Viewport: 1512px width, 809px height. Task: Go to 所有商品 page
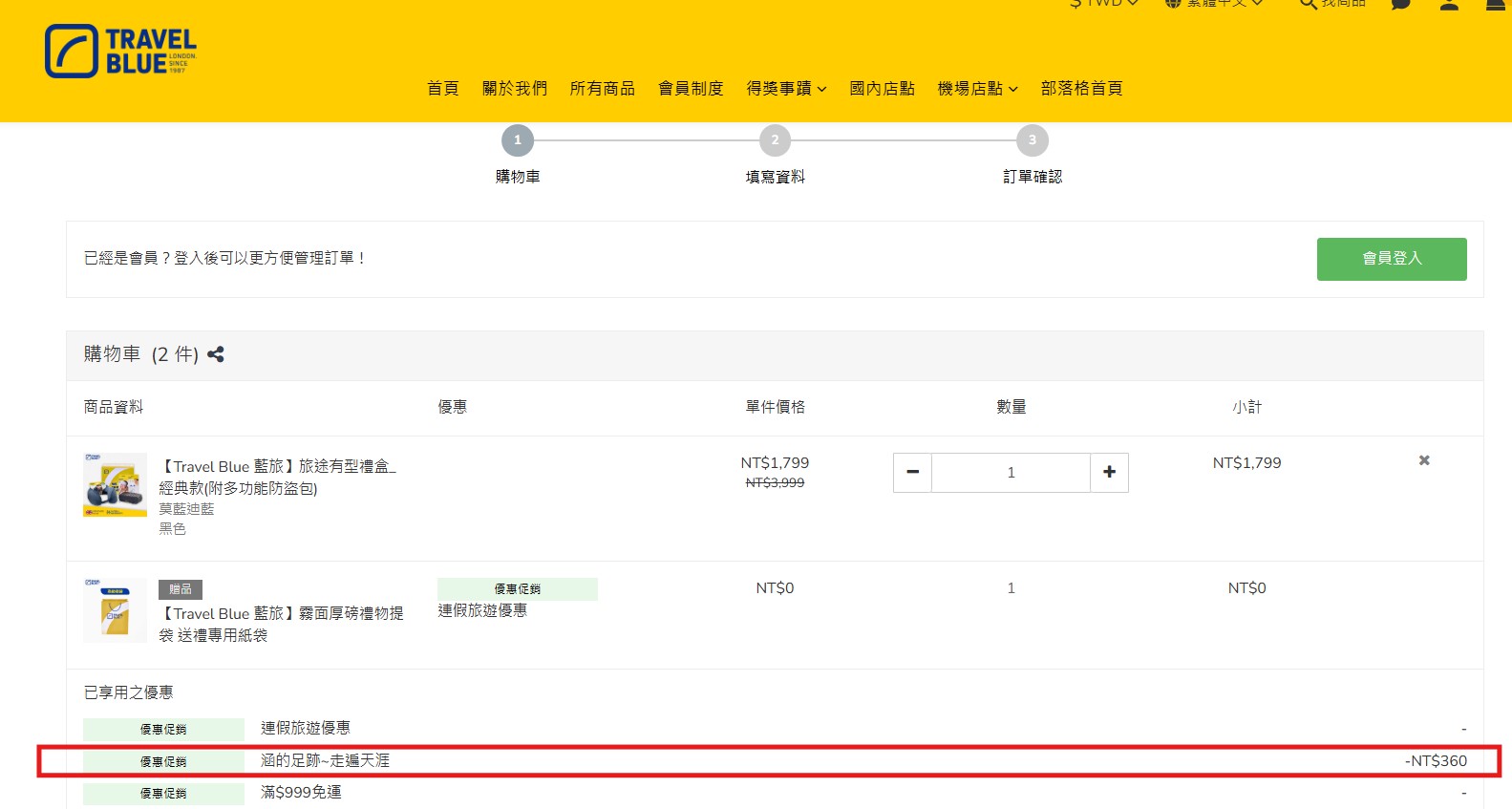click(602, 89)
